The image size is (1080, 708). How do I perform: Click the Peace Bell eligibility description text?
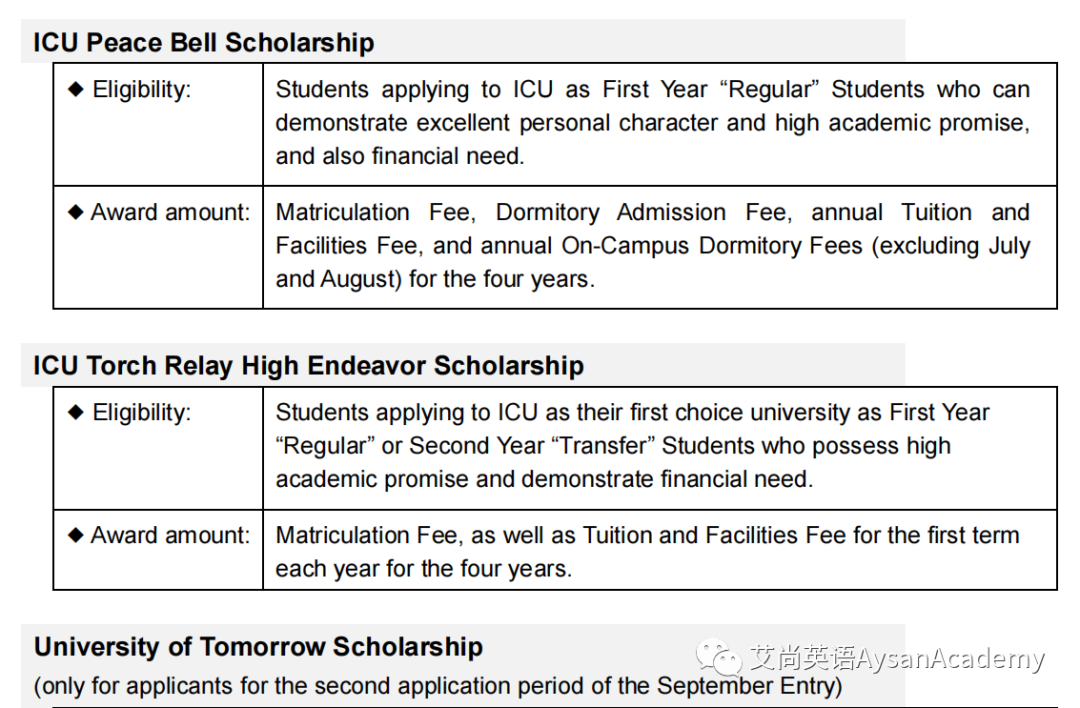pos(652,123)
